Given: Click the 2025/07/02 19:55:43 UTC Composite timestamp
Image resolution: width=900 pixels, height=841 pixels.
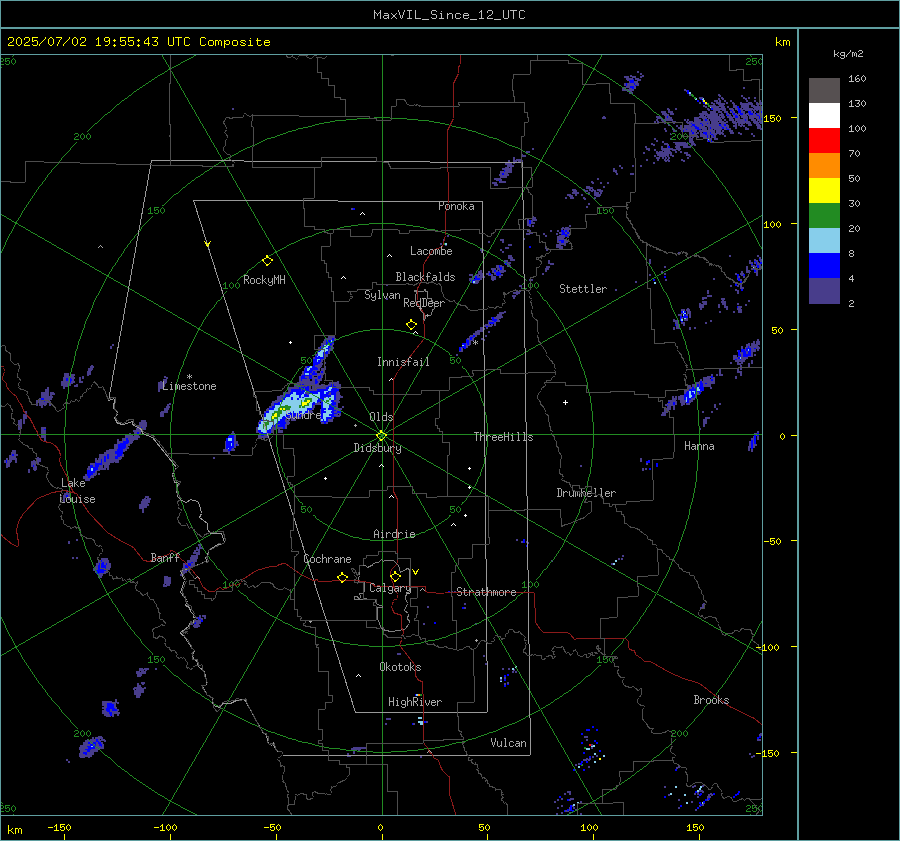Looking at the screenshot, I should click(138, 42).
